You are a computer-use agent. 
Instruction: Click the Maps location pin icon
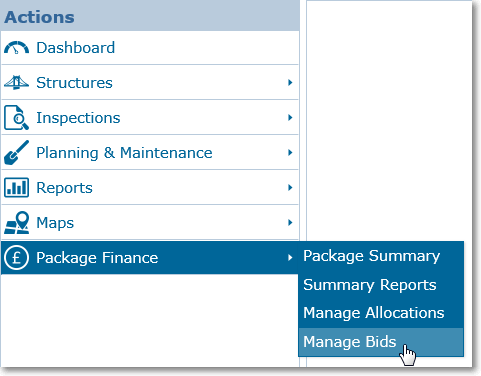point(16,222)
